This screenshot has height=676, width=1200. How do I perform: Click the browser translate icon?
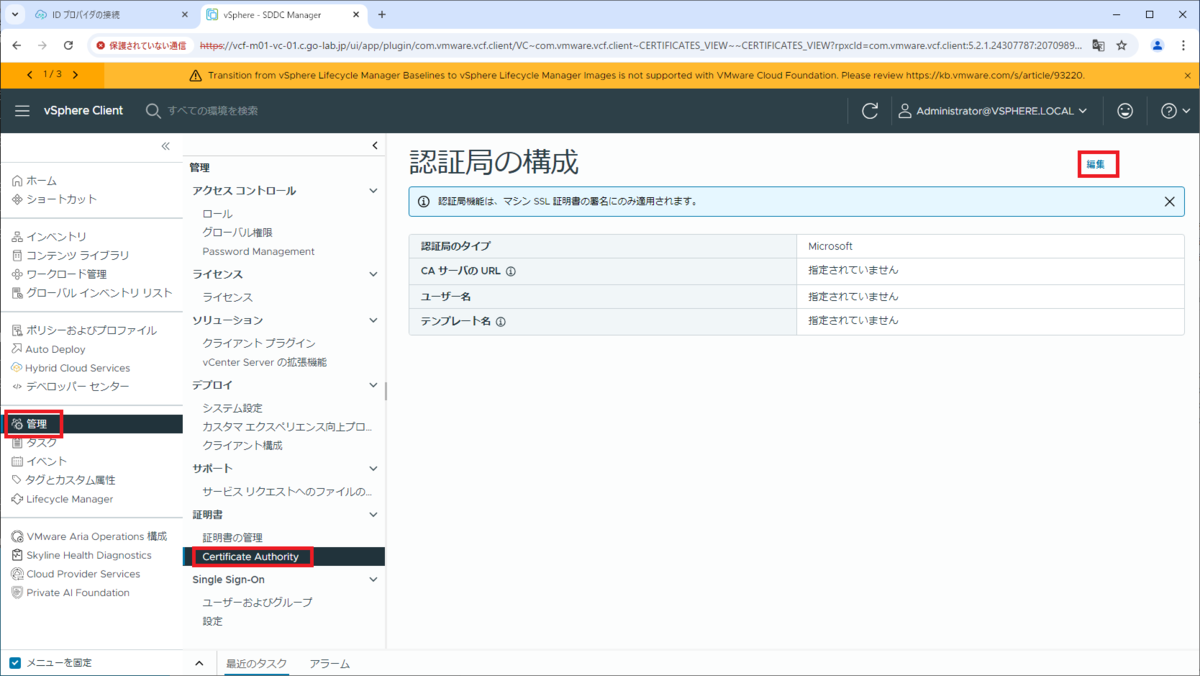tap(1098, 45)
